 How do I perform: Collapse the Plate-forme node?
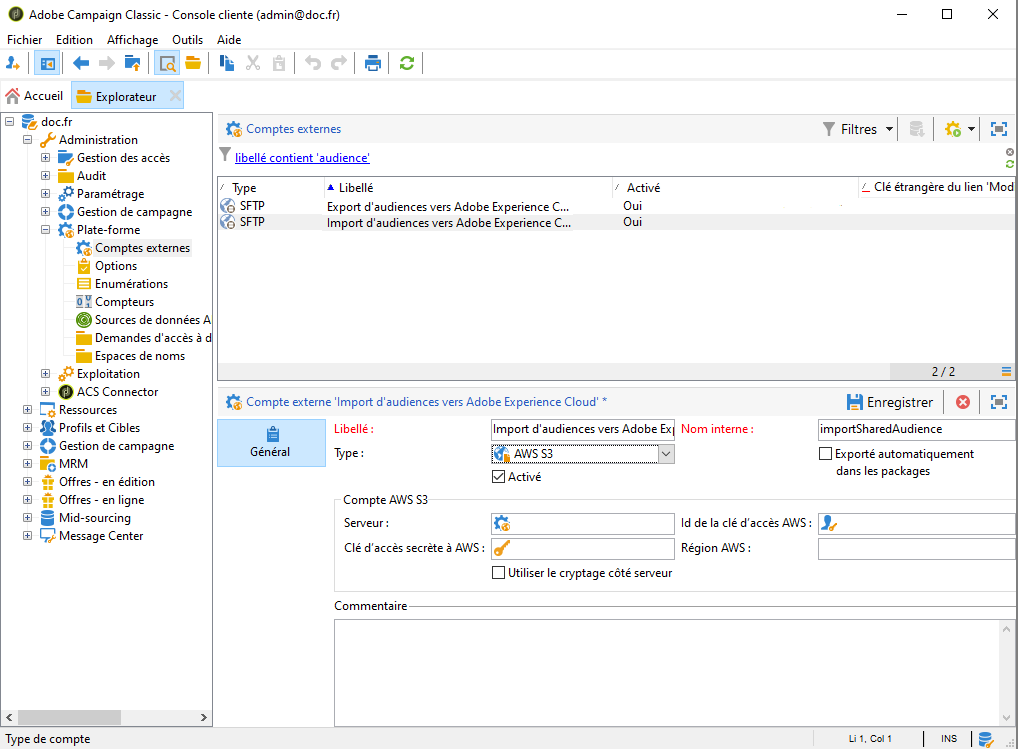click(x=45, y=230)
